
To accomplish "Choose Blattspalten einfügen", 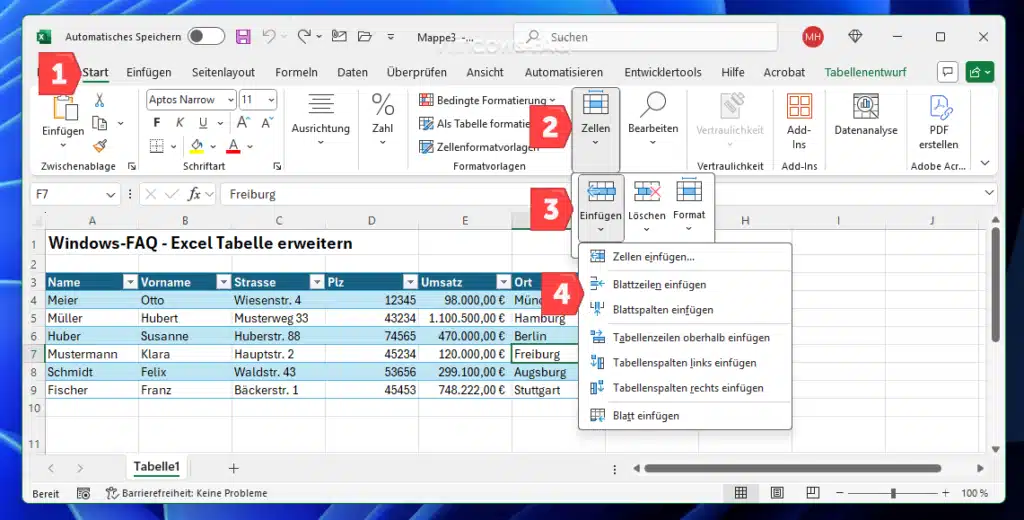I will 684,310.
